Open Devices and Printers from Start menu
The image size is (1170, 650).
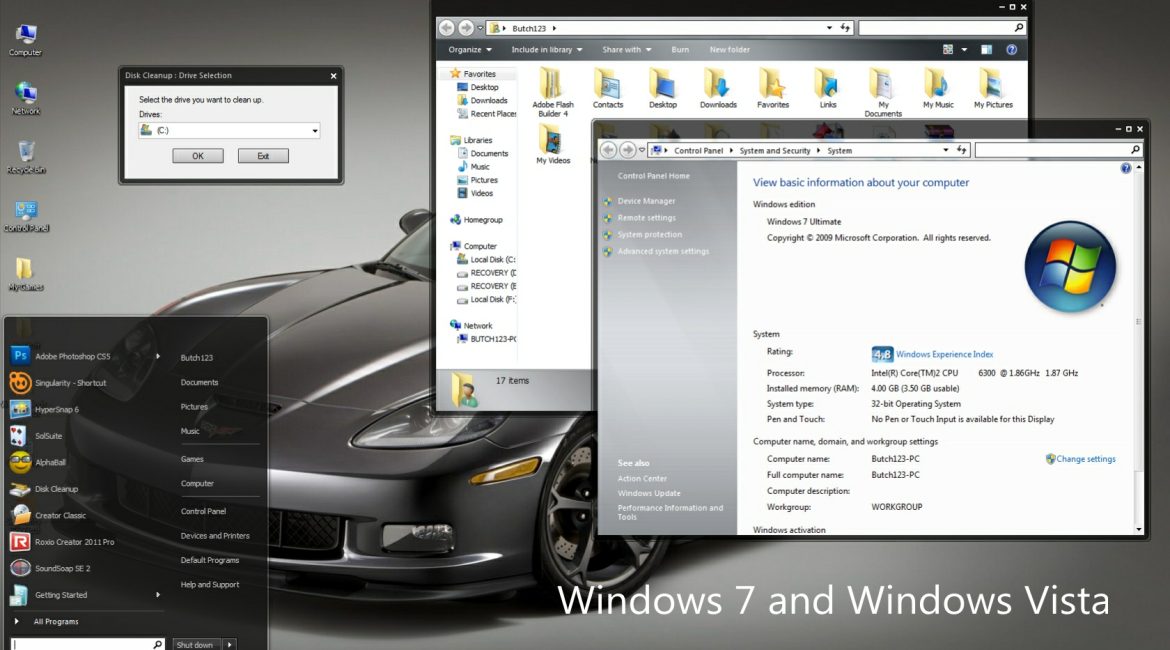click(x=215, y=536)
